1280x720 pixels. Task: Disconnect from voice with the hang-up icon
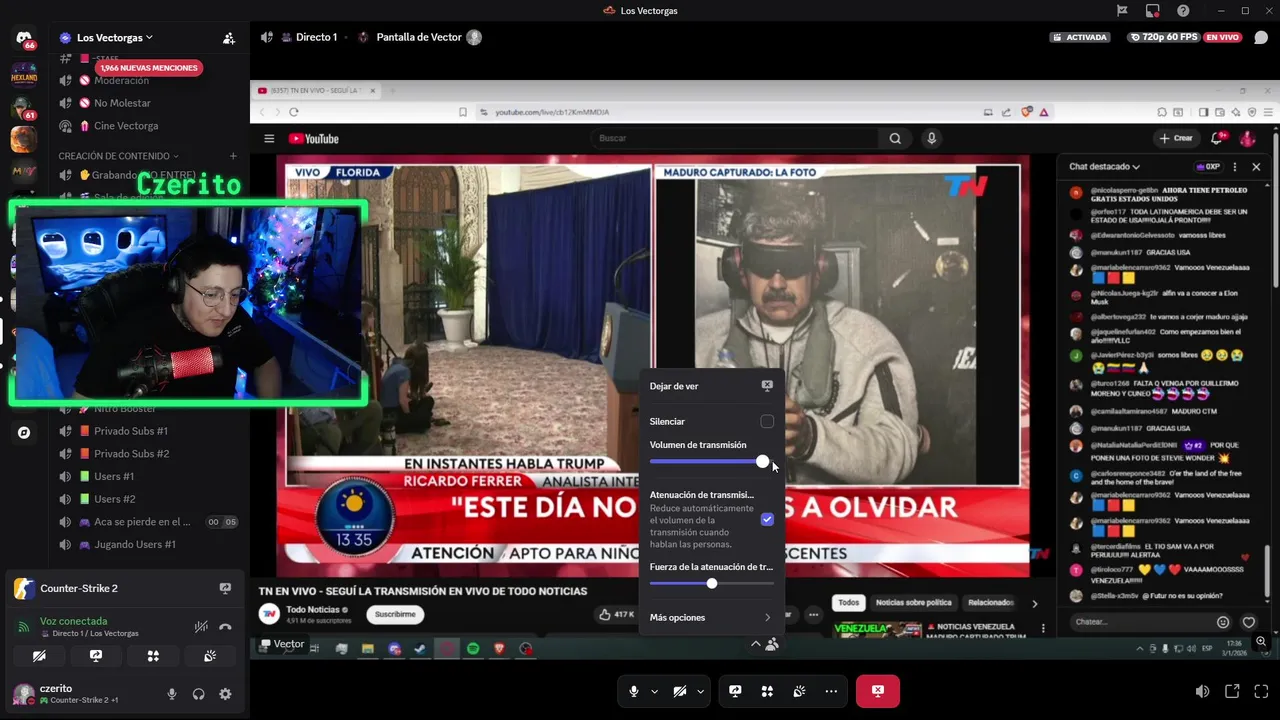[226, 627]
